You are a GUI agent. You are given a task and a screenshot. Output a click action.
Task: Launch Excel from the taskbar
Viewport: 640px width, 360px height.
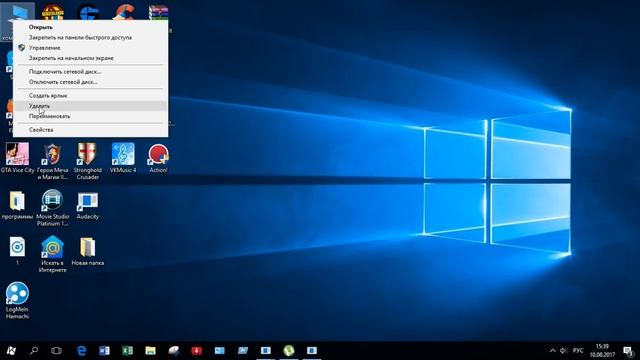[127, 351]
